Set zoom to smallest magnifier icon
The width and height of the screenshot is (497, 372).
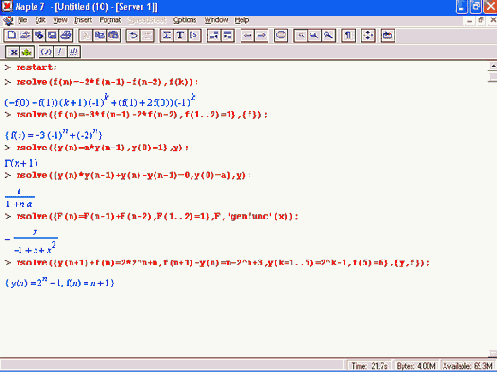click(x=301, y=35)
